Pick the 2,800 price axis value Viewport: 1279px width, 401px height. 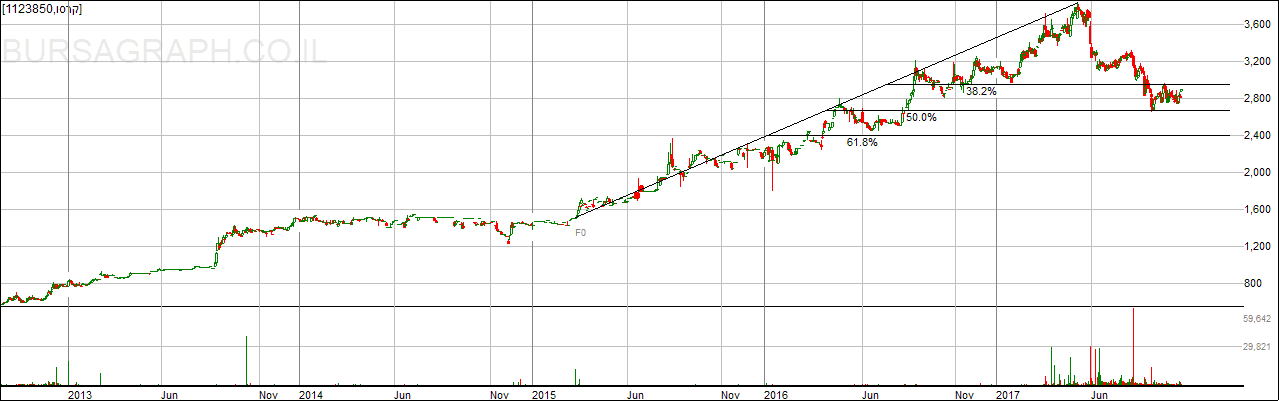[1253, 98]
